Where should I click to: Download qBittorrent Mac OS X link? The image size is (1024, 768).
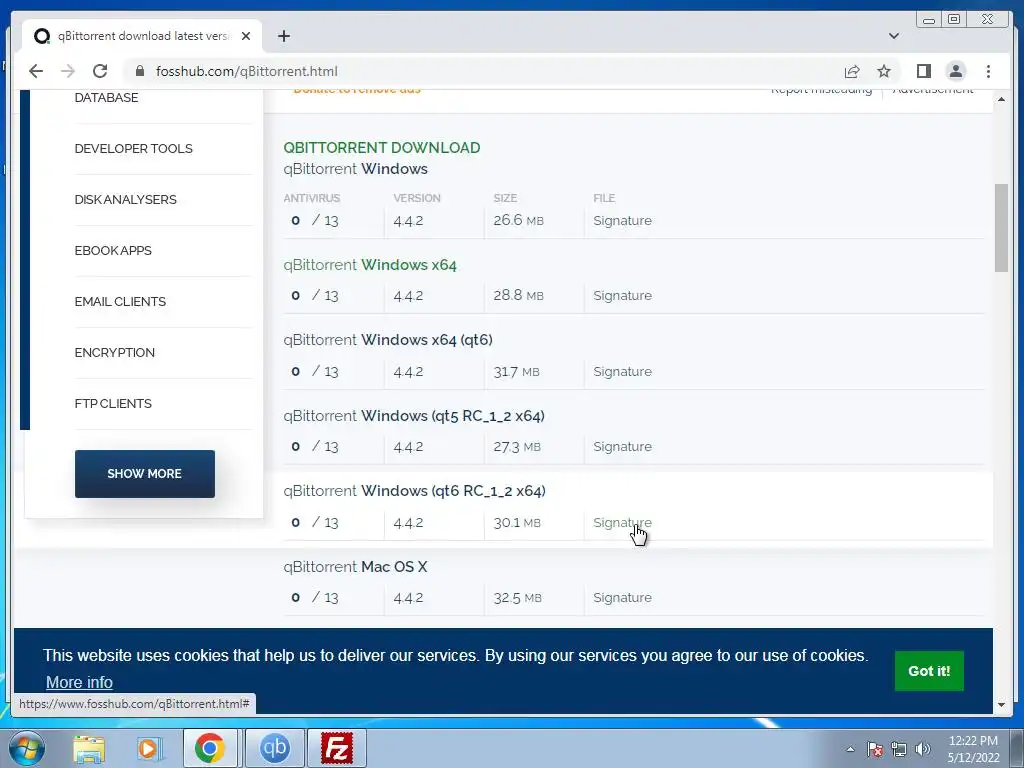click(x=355, y=566)
